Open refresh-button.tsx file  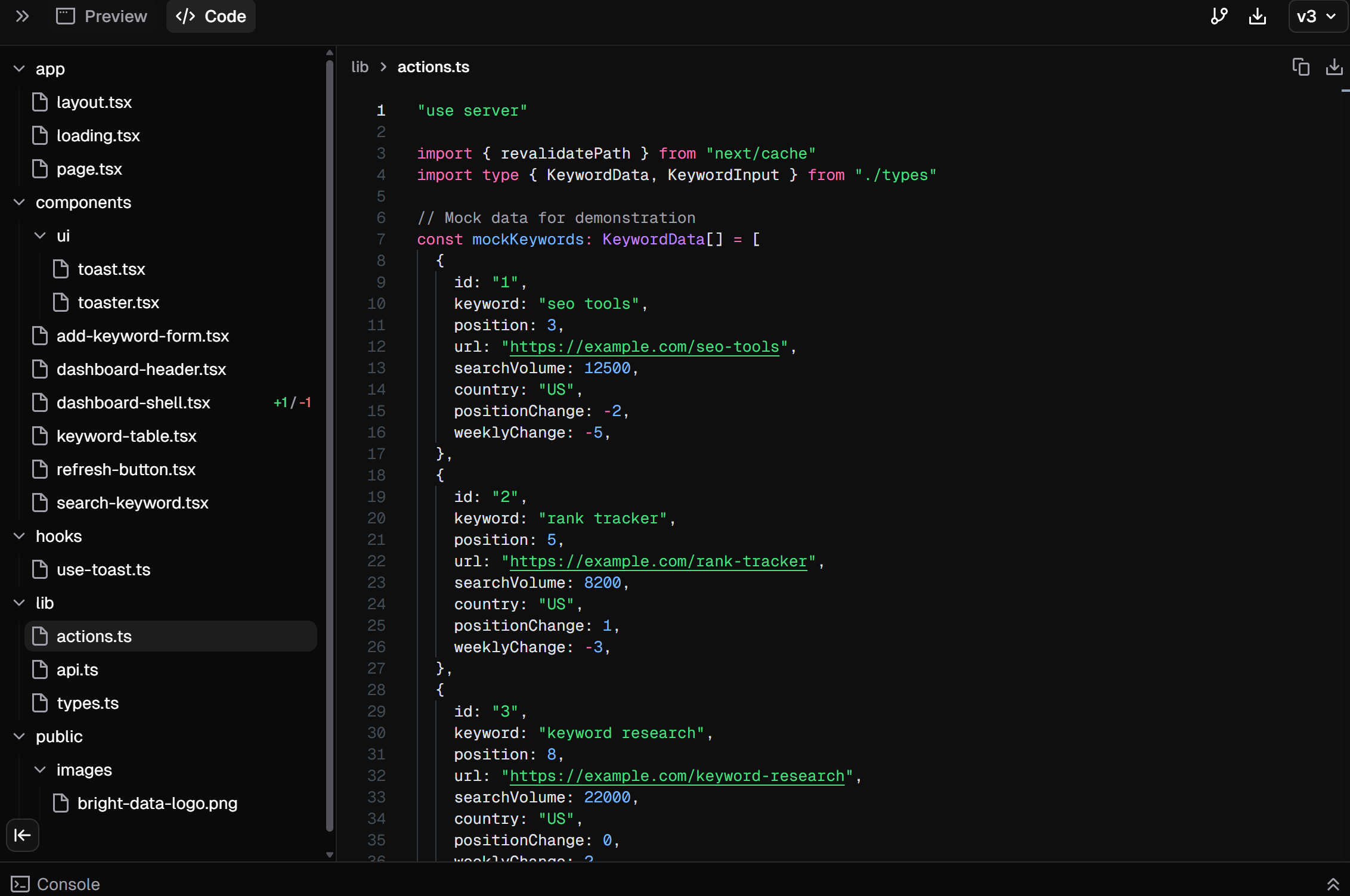click(x=171, y=469)
